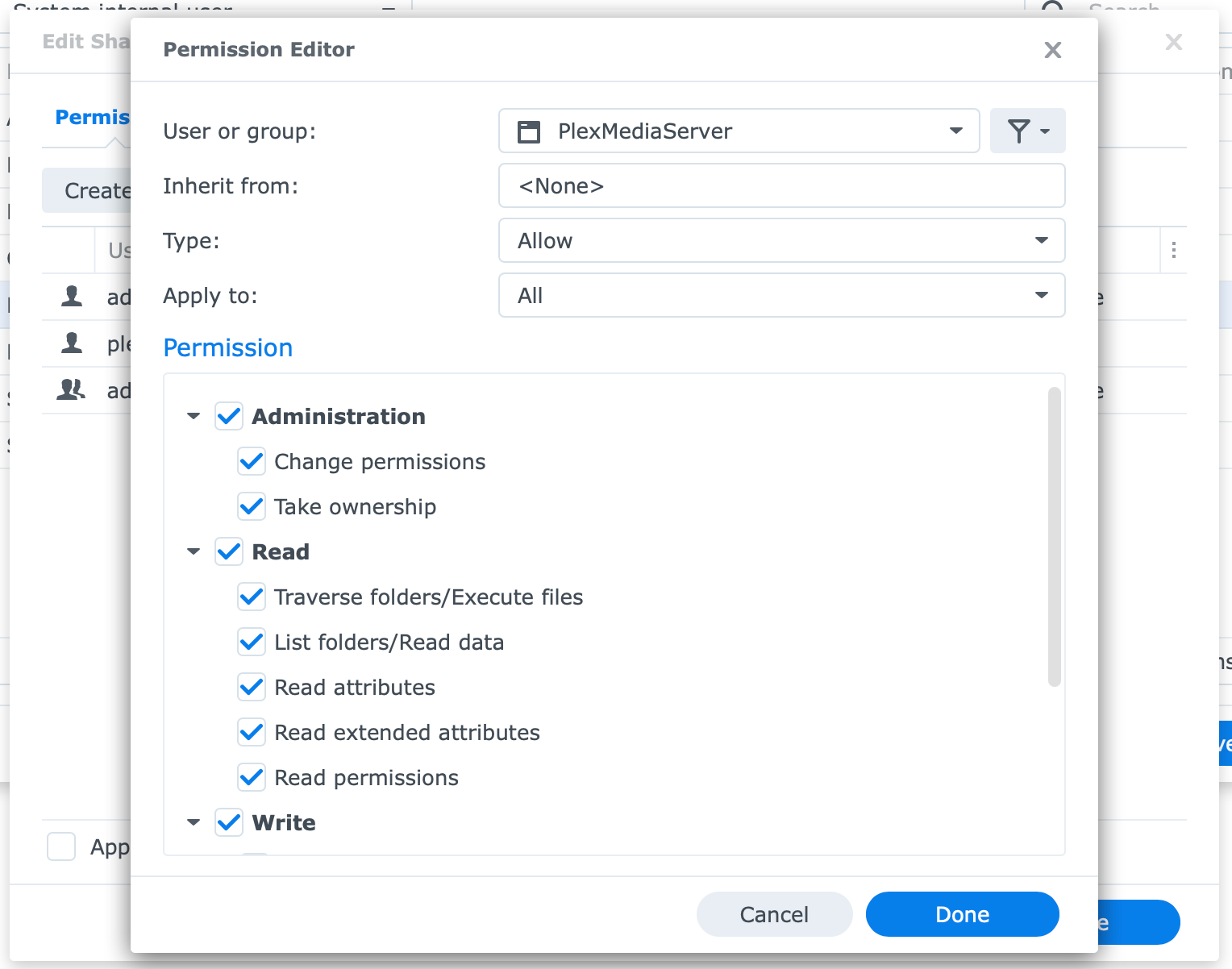The height and width of the screenshot is (969, 1232).
Task: Toggle Read attributes checkbox
Action: (x=252, y=687)
